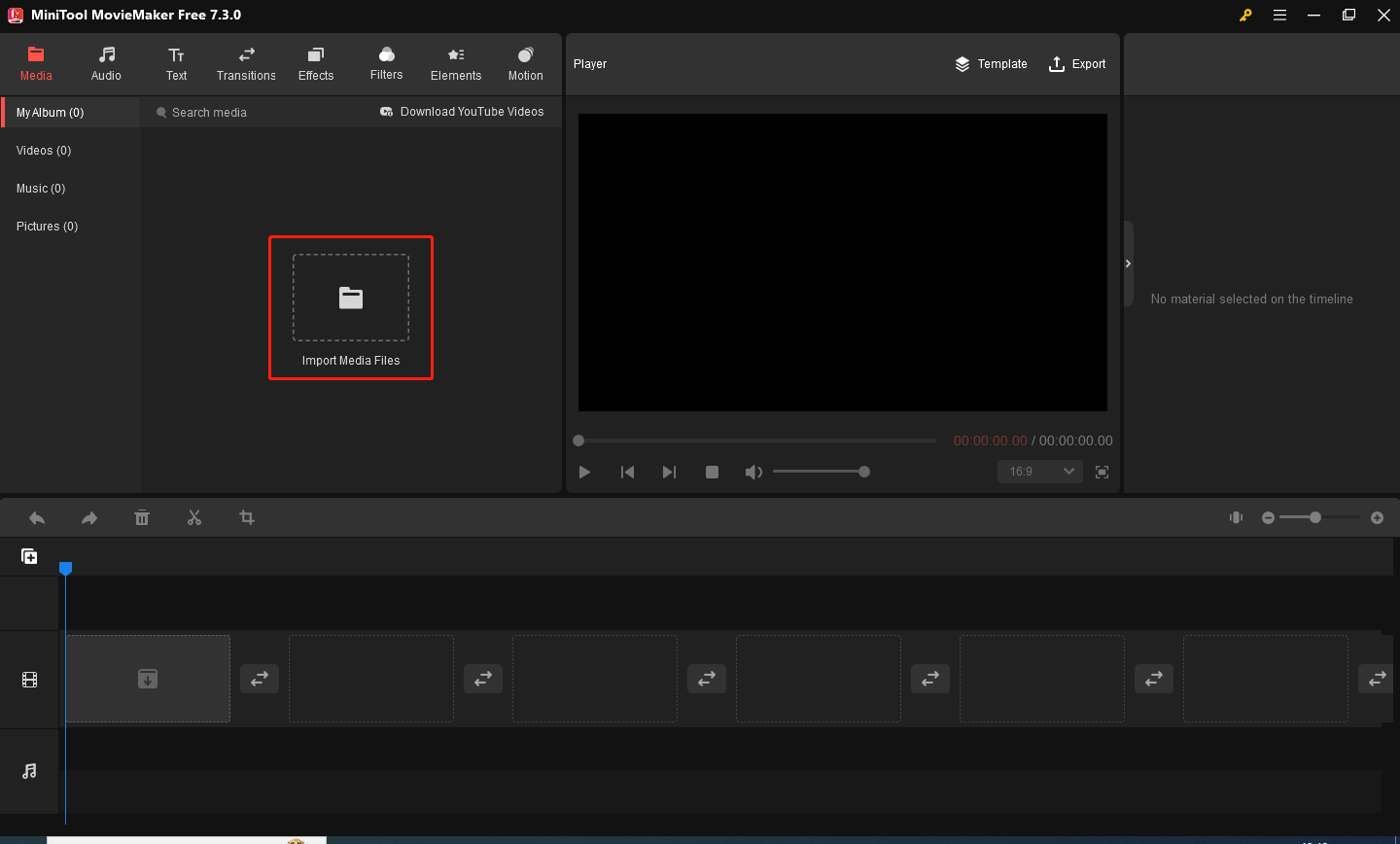The width and height of the screenshot is (1400, 844).
Task: Select My Album (0) category
Action: pos(71,113)
